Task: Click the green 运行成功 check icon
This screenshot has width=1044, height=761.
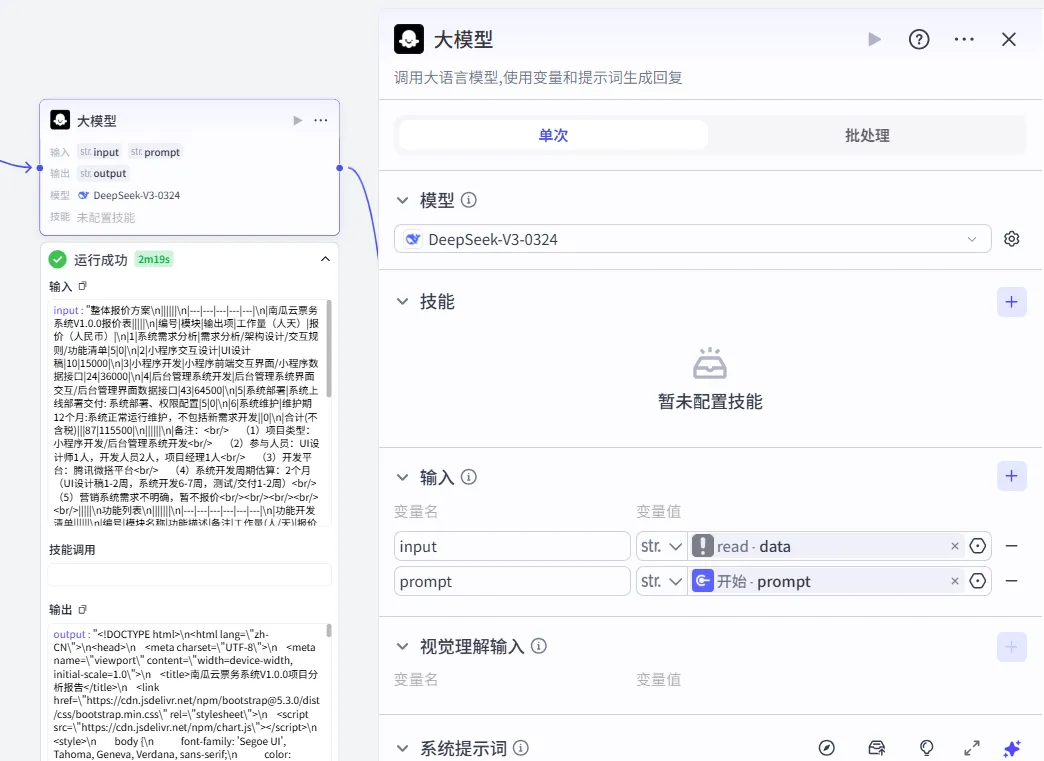Action: 58,259
